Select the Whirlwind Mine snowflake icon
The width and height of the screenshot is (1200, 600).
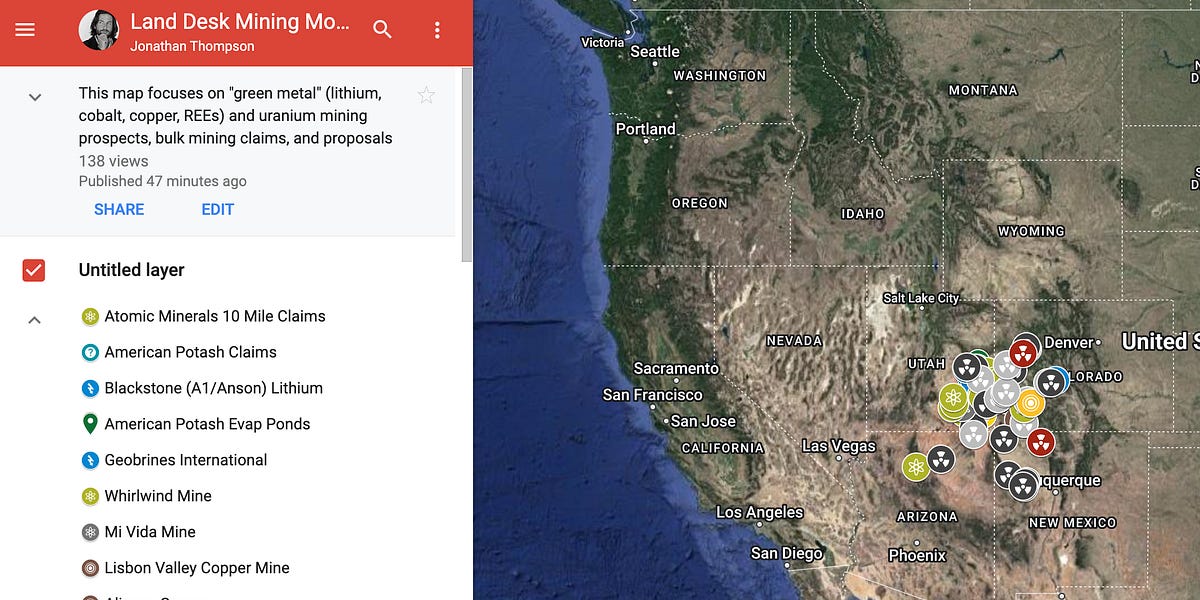88,496
